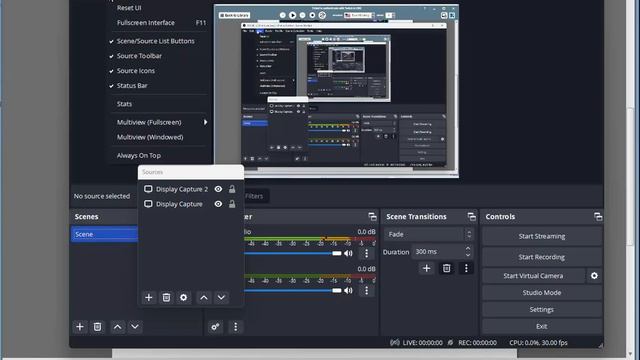Float the Audio Mixer dock
640x360 pixels.
point(372,216)
